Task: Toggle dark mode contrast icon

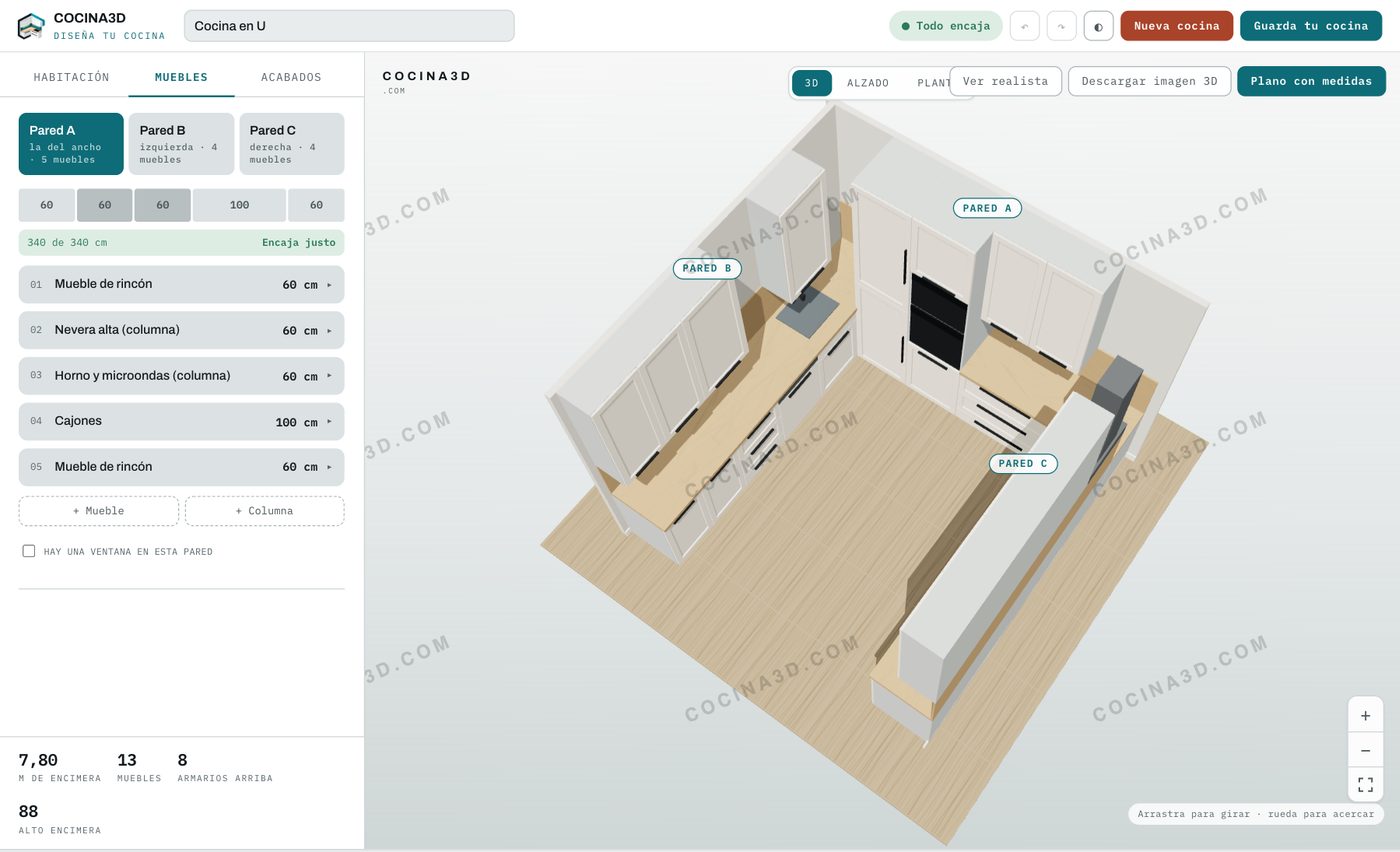Action: 1098,26
